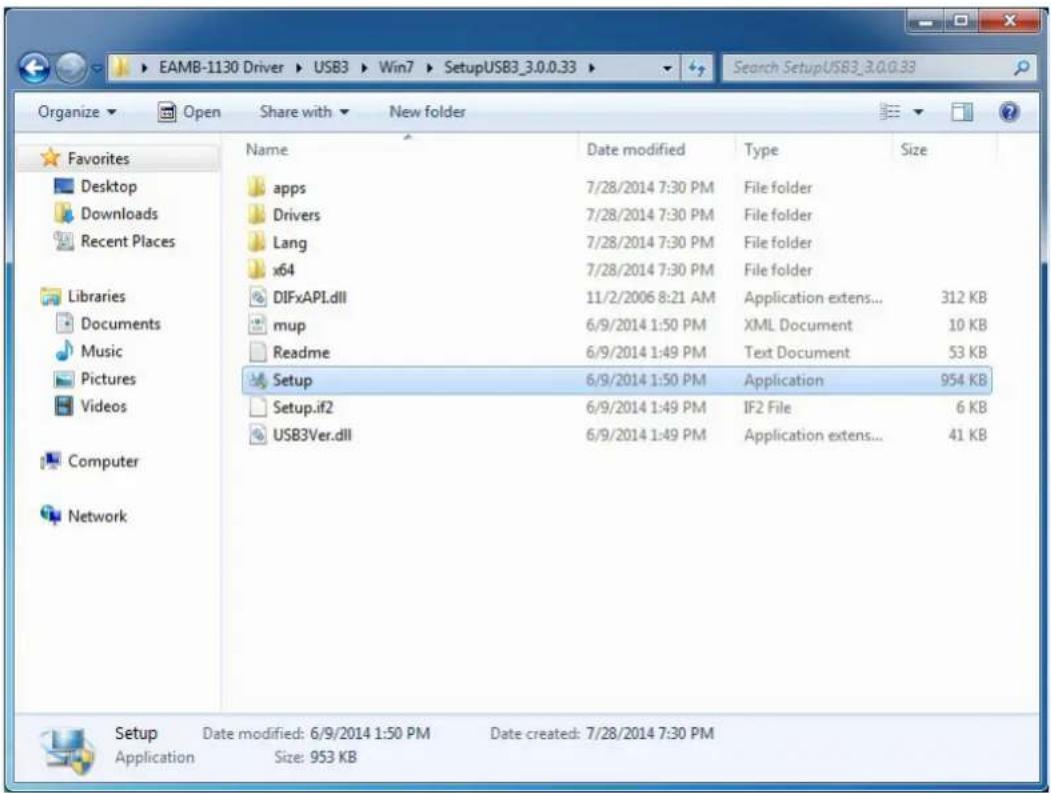This screenshot has width=1051, height=793.
Task: Click the mup XML document icon
Action: [x=257, y=324]
